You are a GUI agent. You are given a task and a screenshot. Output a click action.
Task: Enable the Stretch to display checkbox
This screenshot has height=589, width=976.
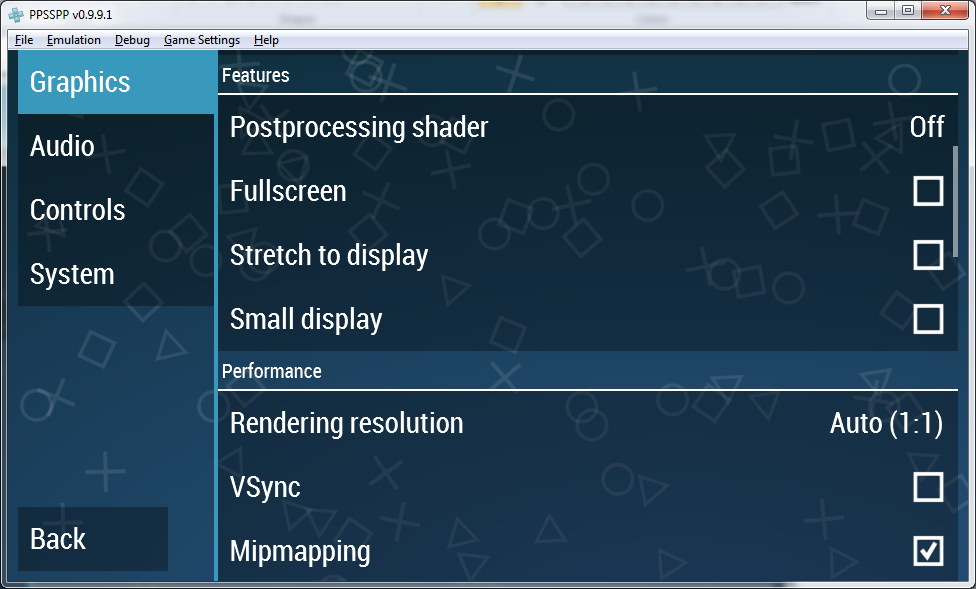pyautogui.click(x=928, y=255)
